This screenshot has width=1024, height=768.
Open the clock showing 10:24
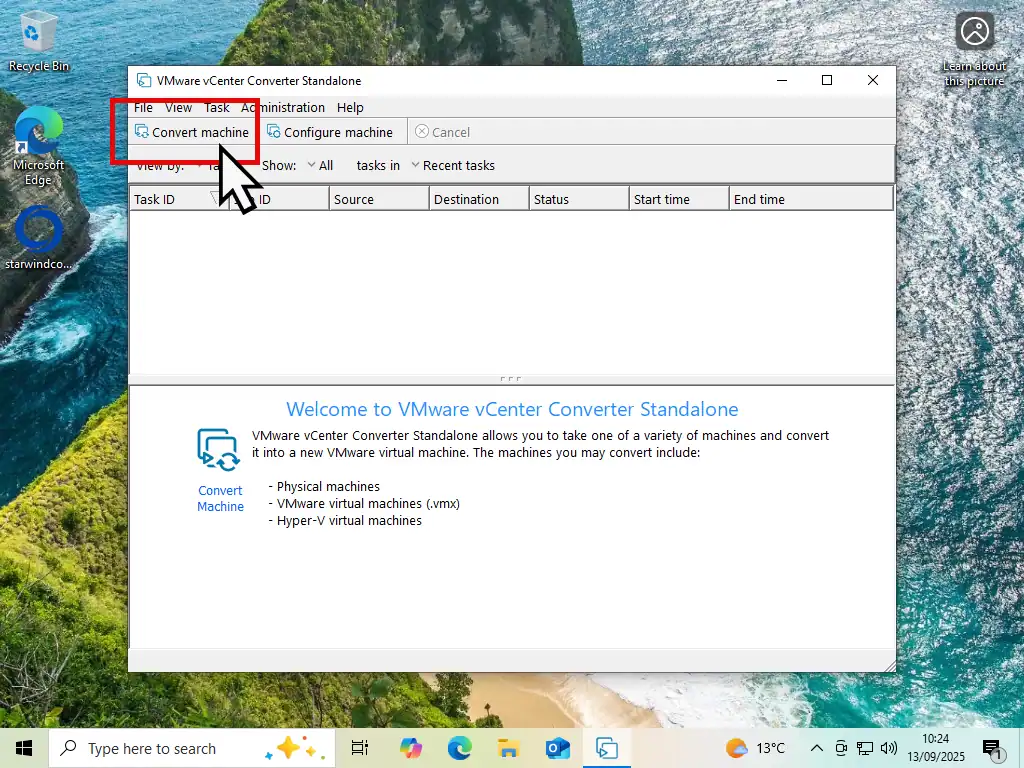click(x=935, y=748)
